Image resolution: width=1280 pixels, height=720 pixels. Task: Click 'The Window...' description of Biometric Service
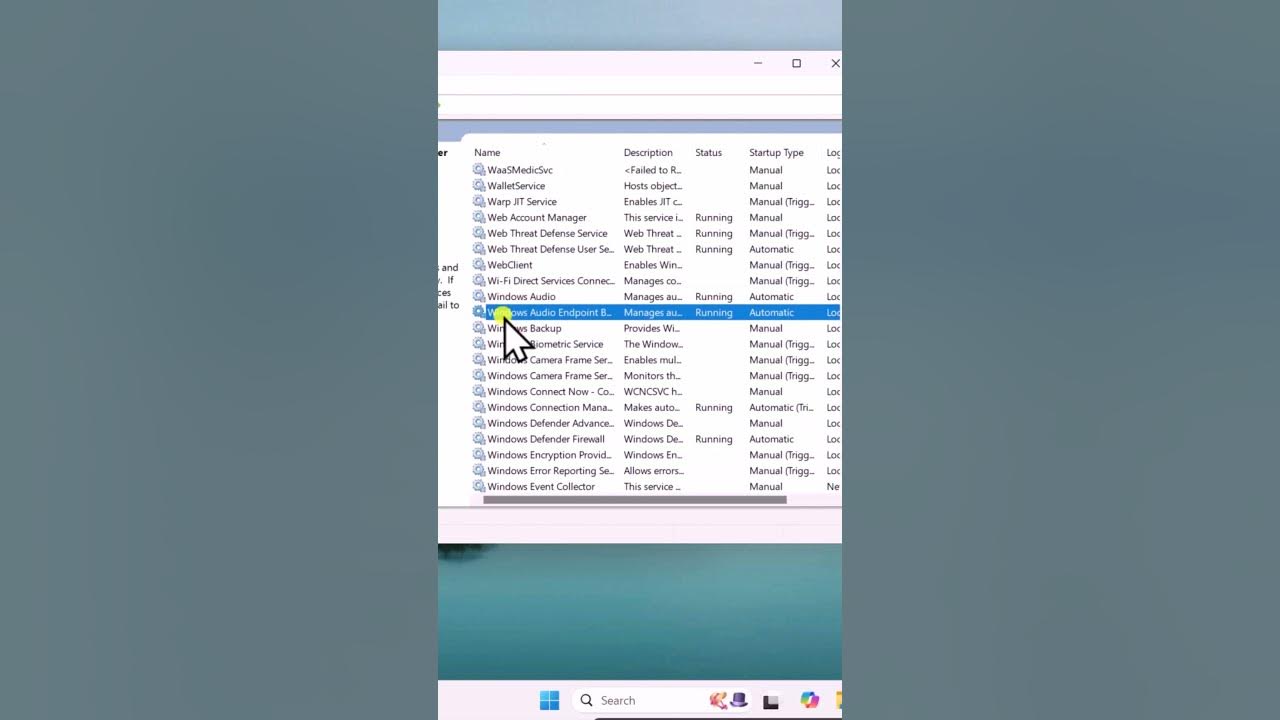pyautogui.click(x=653, y=345)
